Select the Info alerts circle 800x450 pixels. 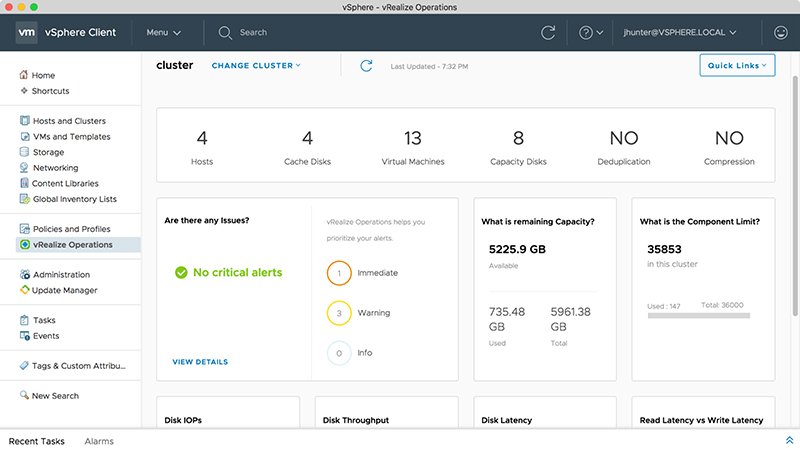coord(339,353)
